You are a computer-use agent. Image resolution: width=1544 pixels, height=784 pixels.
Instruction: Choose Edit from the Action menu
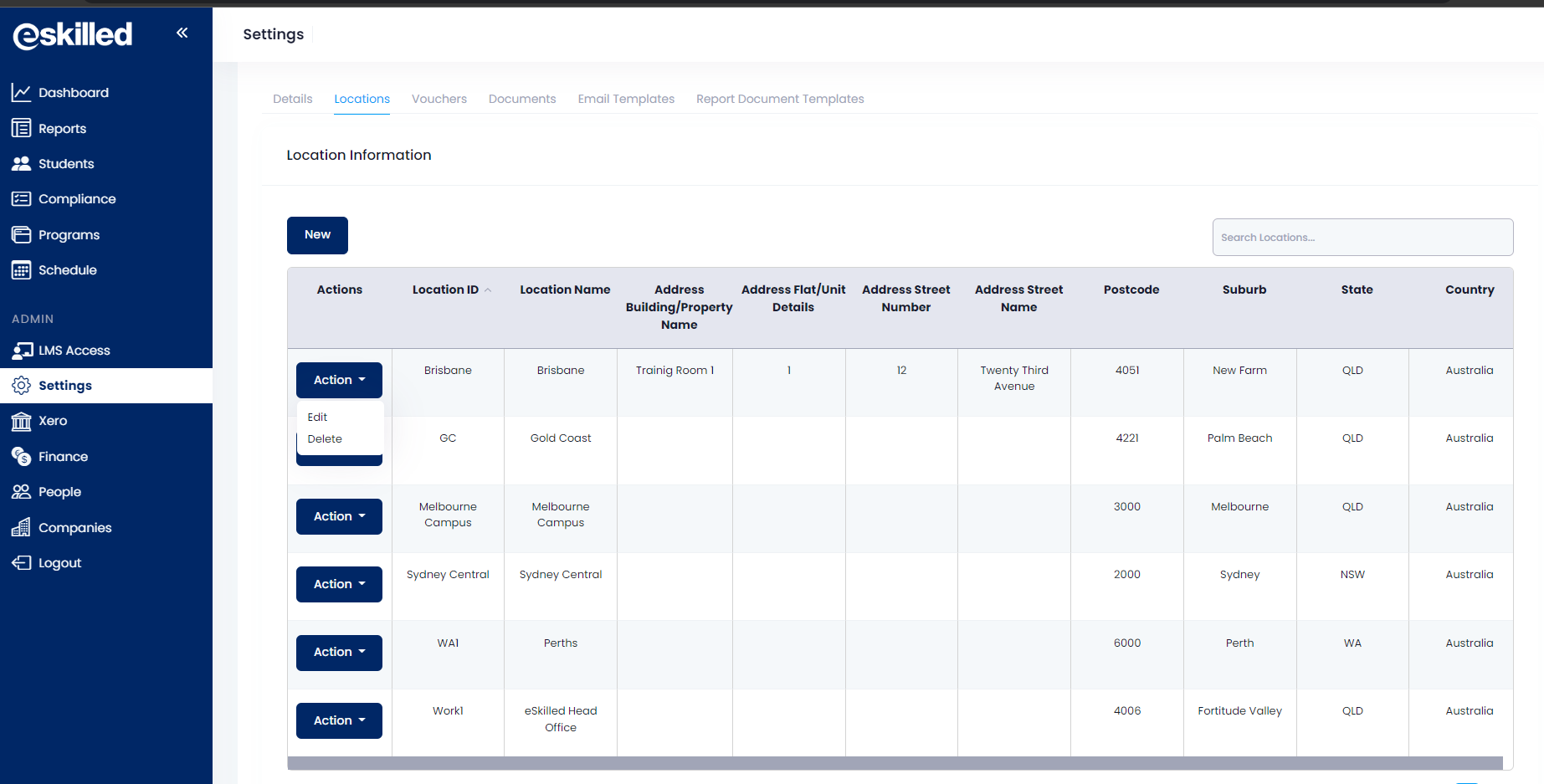coord(317,417)
